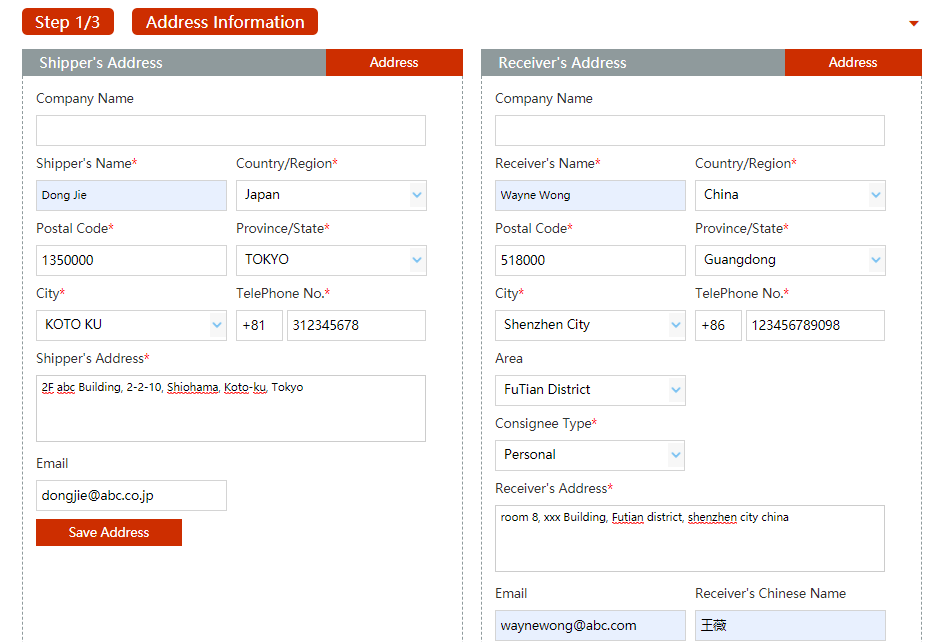Click the Shipper's Company Name field
This screenshot has width=948, height=642.
click(230, 130)
